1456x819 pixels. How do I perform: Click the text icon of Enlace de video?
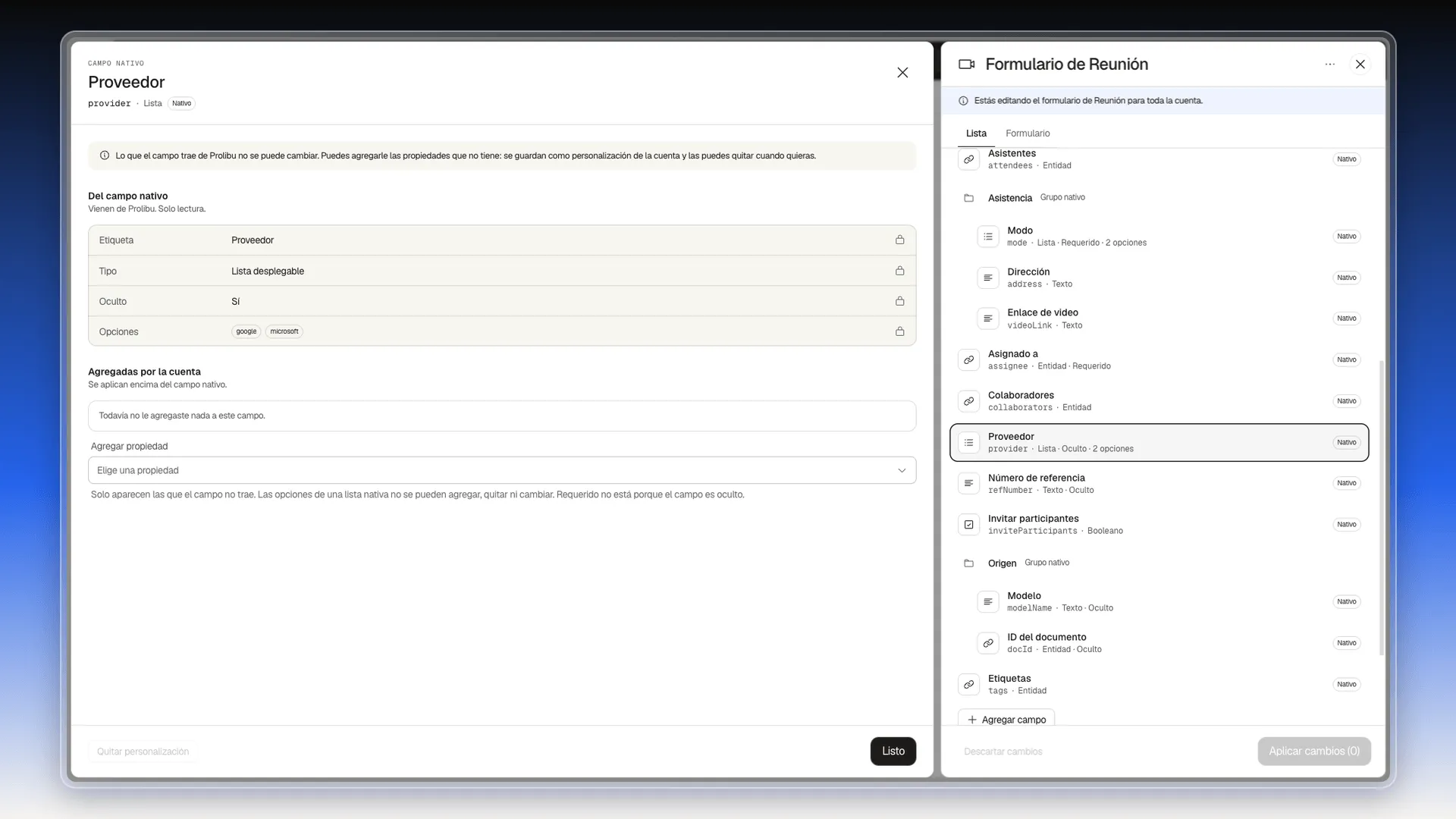click(x=987, y=318)
